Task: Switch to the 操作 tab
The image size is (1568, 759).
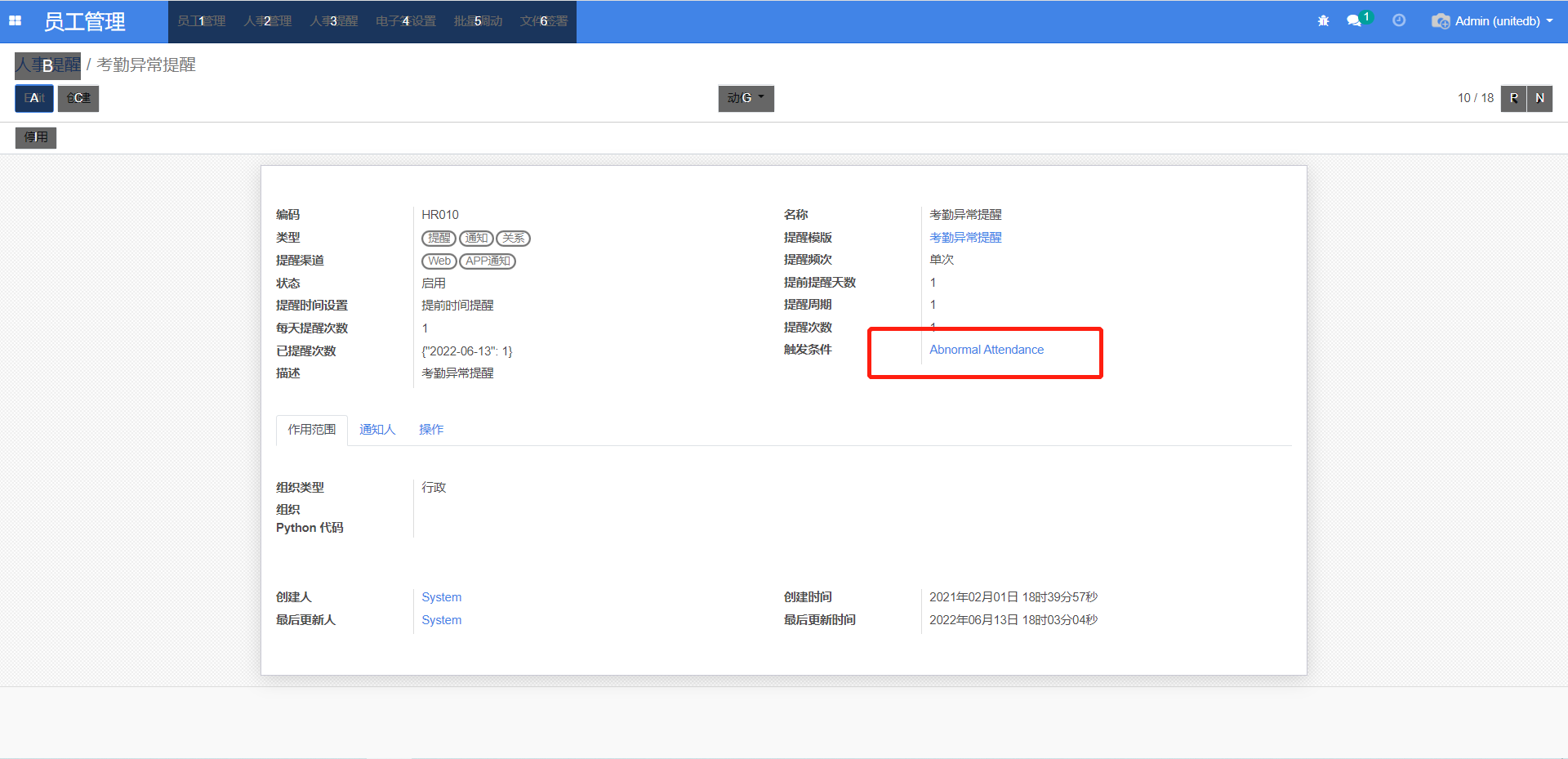Action: pos(431,430)
